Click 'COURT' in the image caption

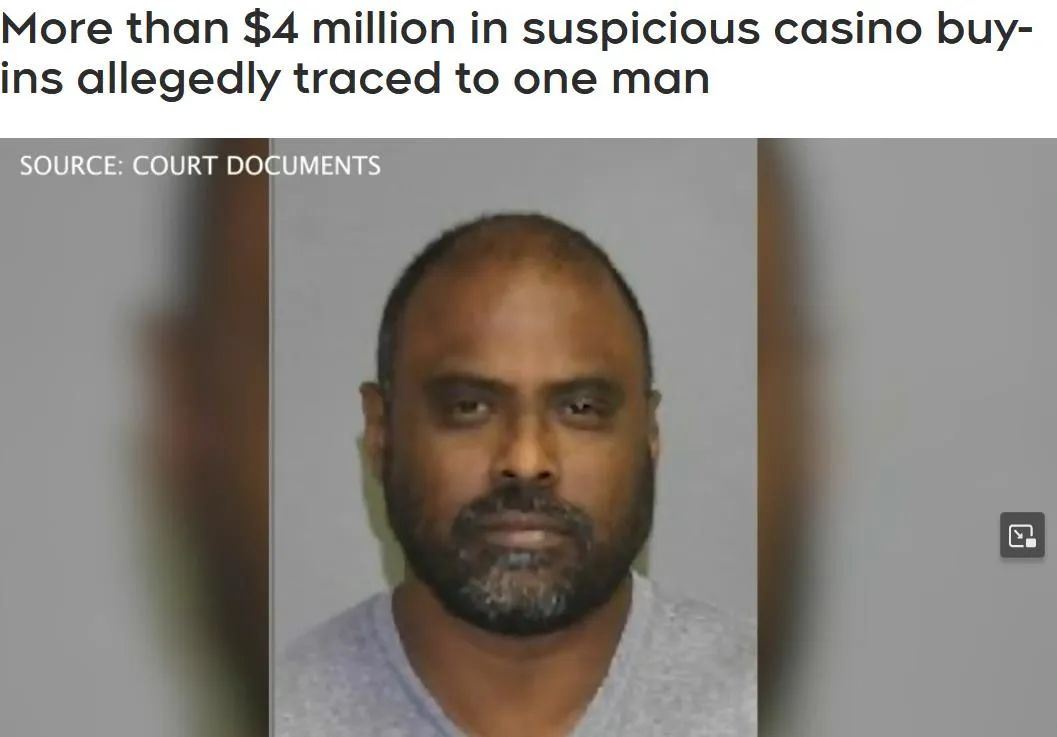click(x=175, y=165)
